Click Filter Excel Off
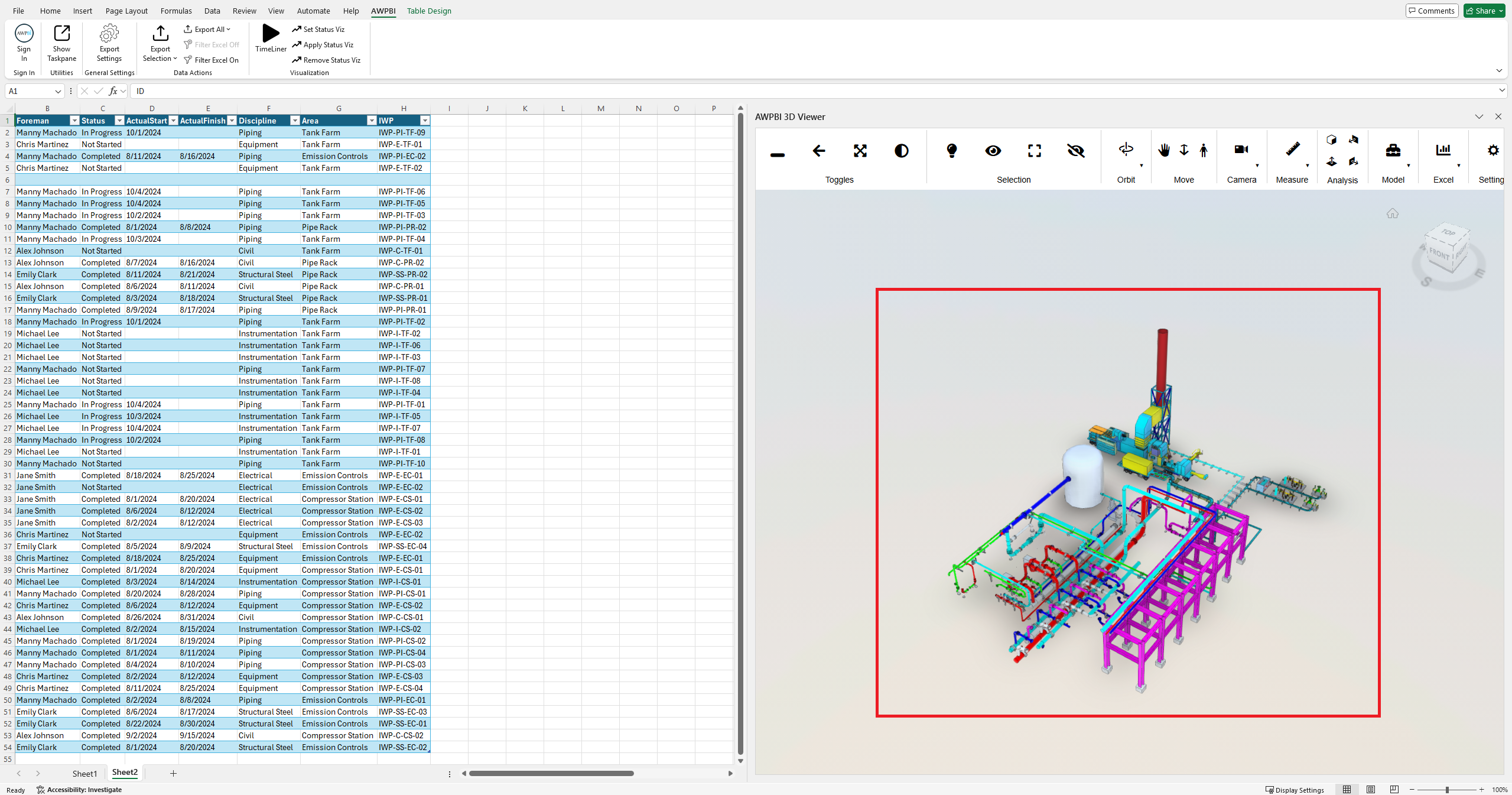 click(x=212, y=45)
